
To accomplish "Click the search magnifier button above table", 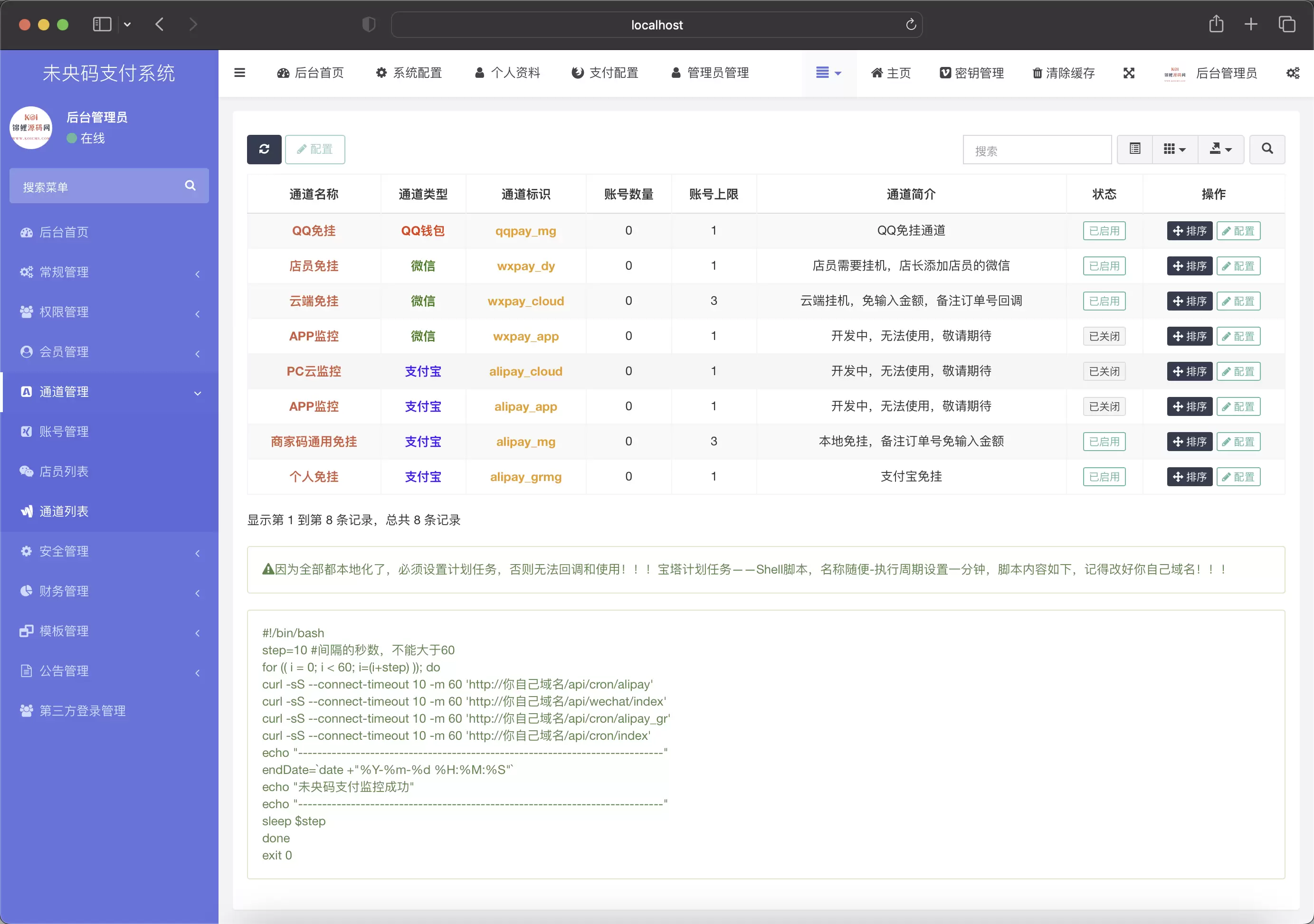I will (1267, 149).
